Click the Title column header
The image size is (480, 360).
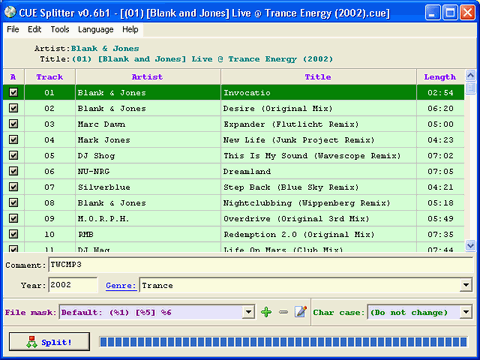coord(318,77)
